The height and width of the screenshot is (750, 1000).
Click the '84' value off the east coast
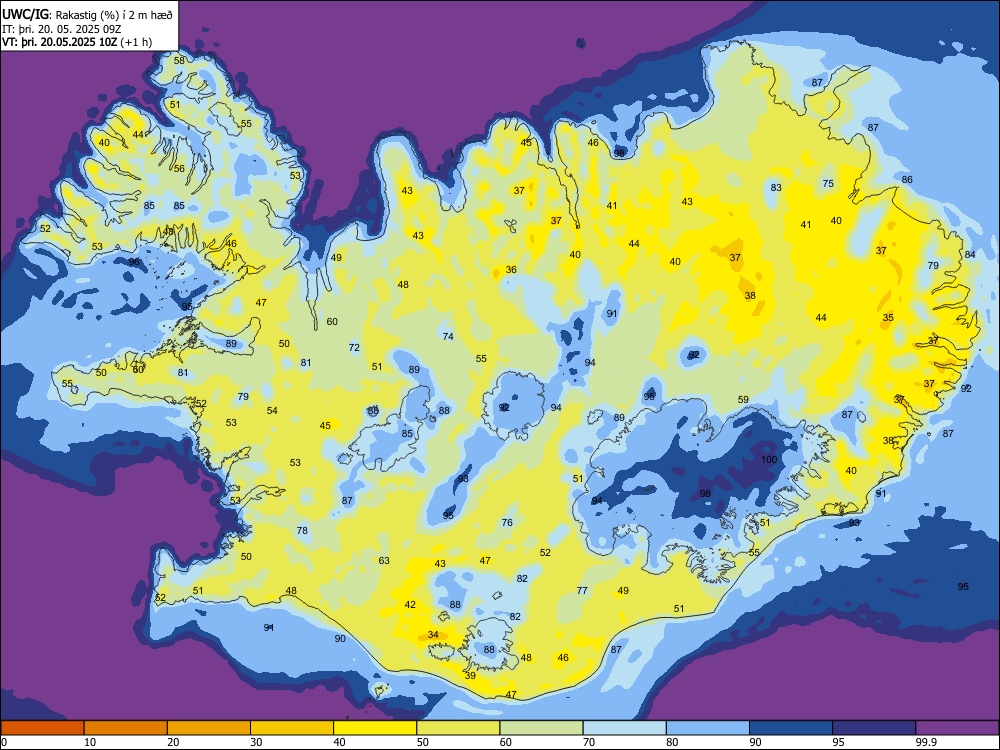pyautogui.click(x=970, y=254)
